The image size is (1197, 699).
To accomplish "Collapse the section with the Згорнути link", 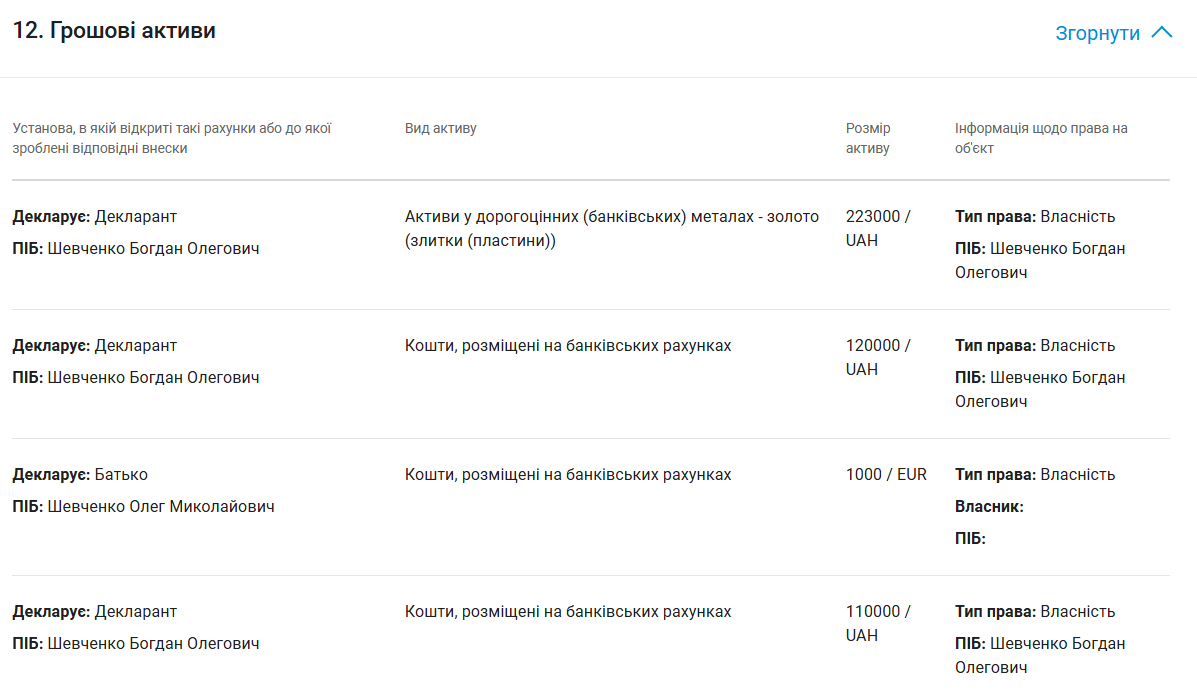I will tap(1097, 33).
